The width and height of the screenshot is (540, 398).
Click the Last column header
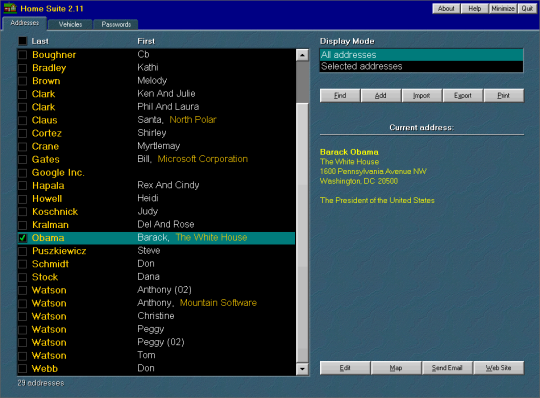pos(40,41)
